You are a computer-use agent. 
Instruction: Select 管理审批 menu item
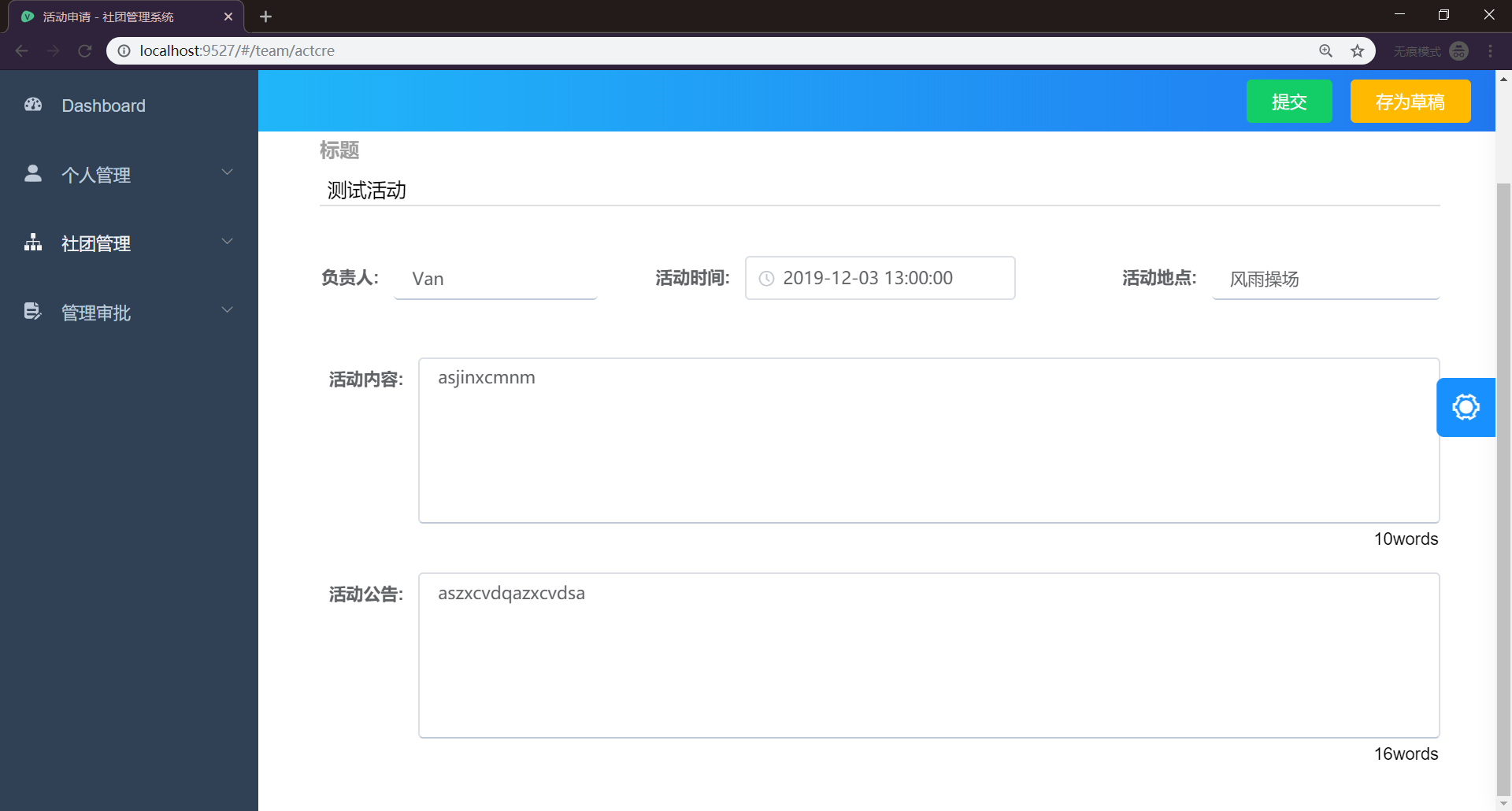(129, 312)
